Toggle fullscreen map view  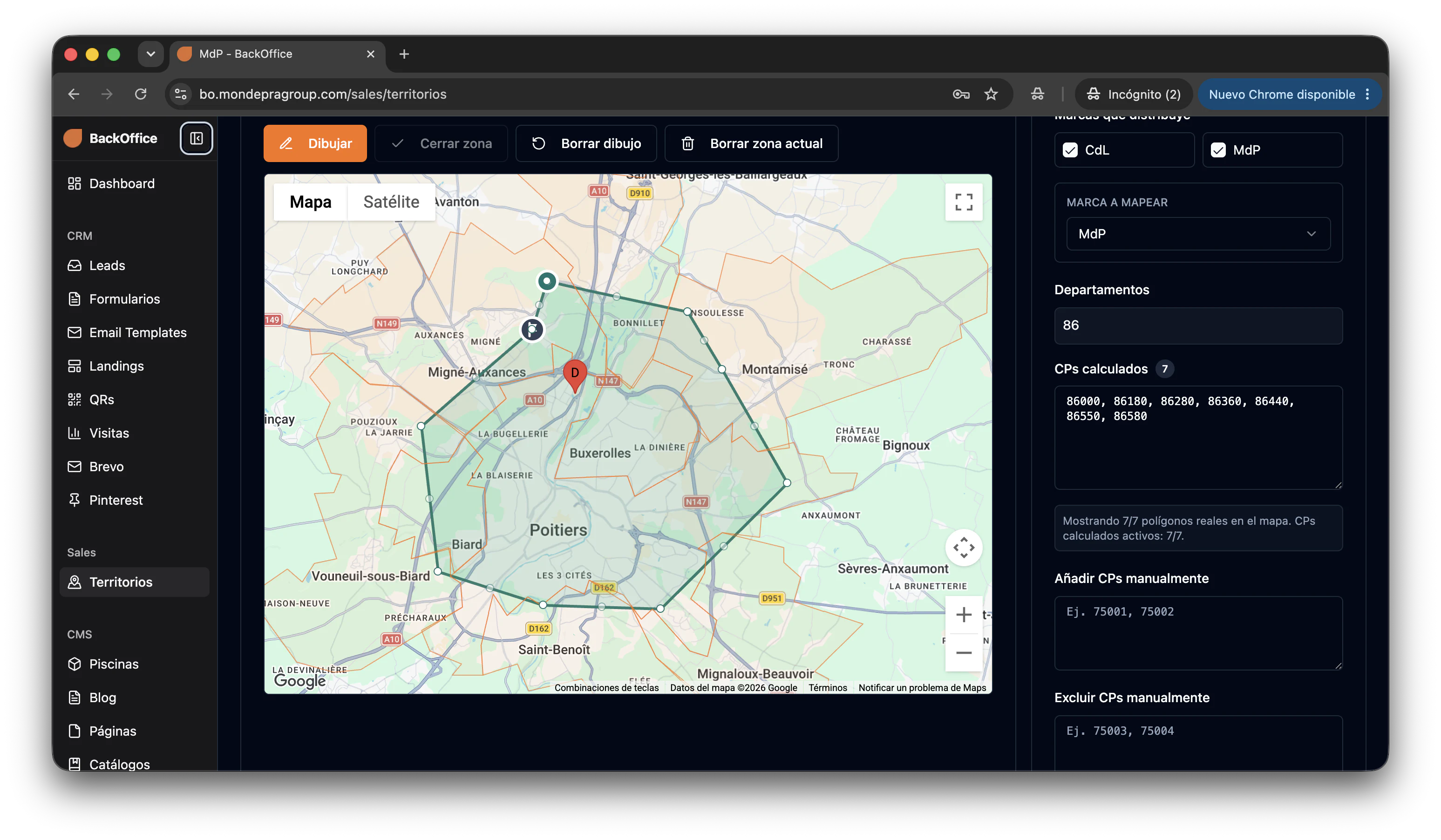964,202
